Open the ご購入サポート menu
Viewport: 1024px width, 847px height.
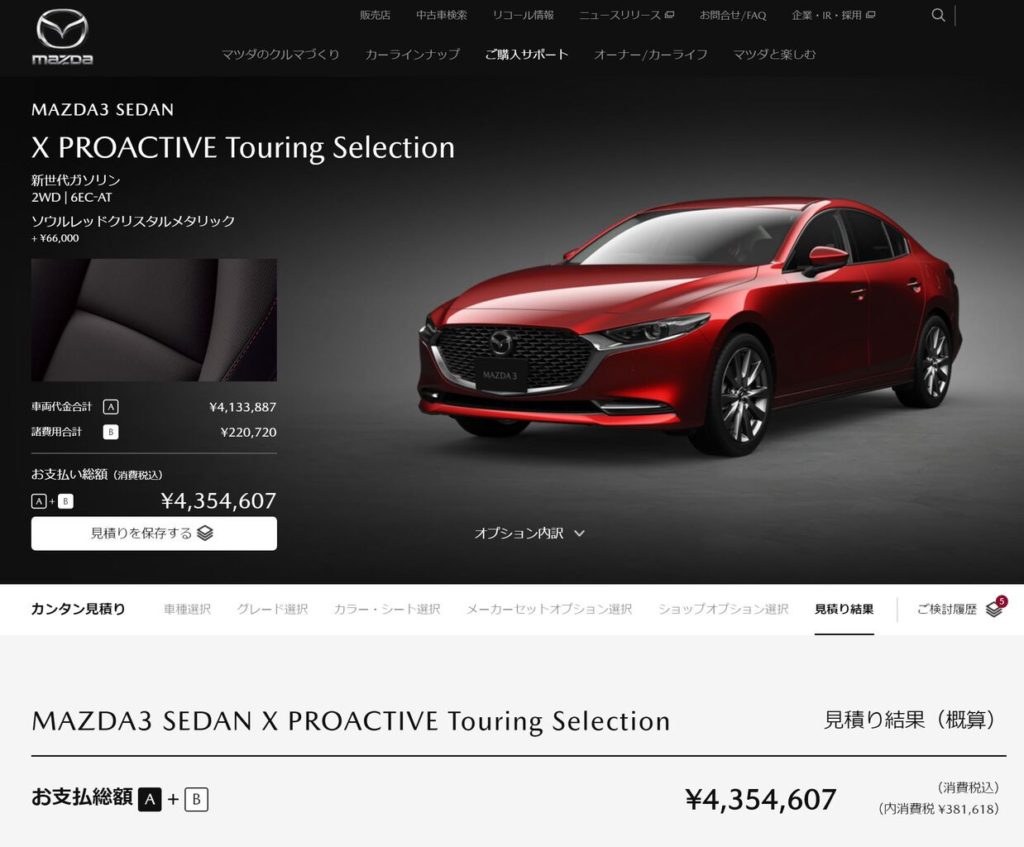coord(526,54)
